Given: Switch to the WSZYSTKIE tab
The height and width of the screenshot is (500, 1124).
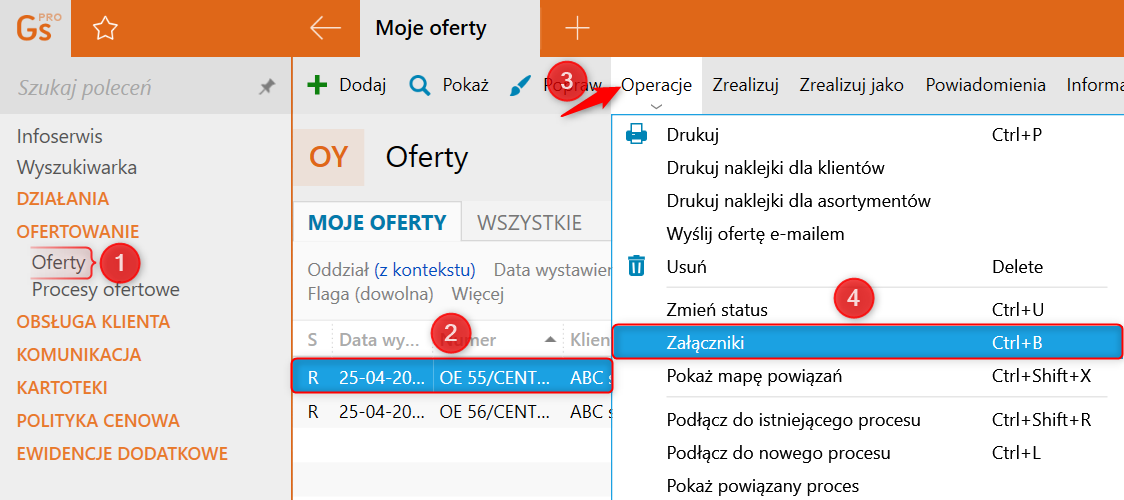Looking at the screenshot, I should pyautogui.click(x=529, y=222).
